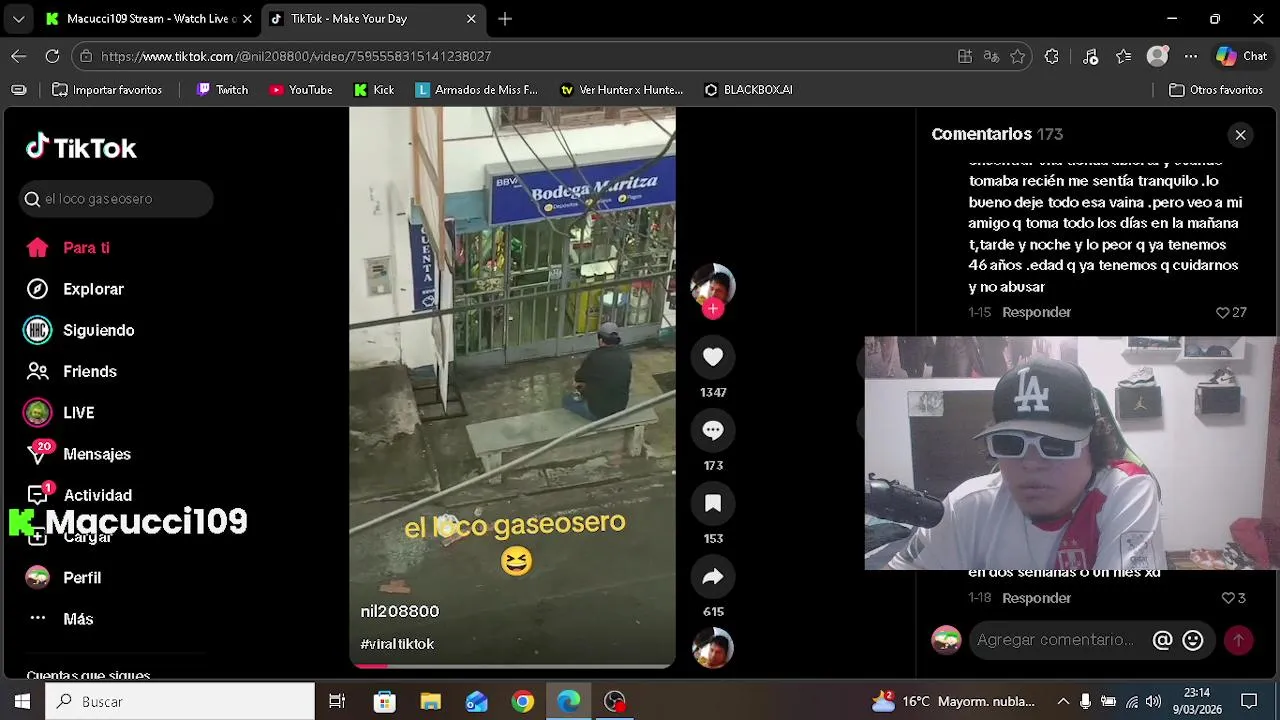Image resolution: width=1280 pixels, height=720 pixels.
Task: Open #viraltiktok hashtag
Action: 397,644
